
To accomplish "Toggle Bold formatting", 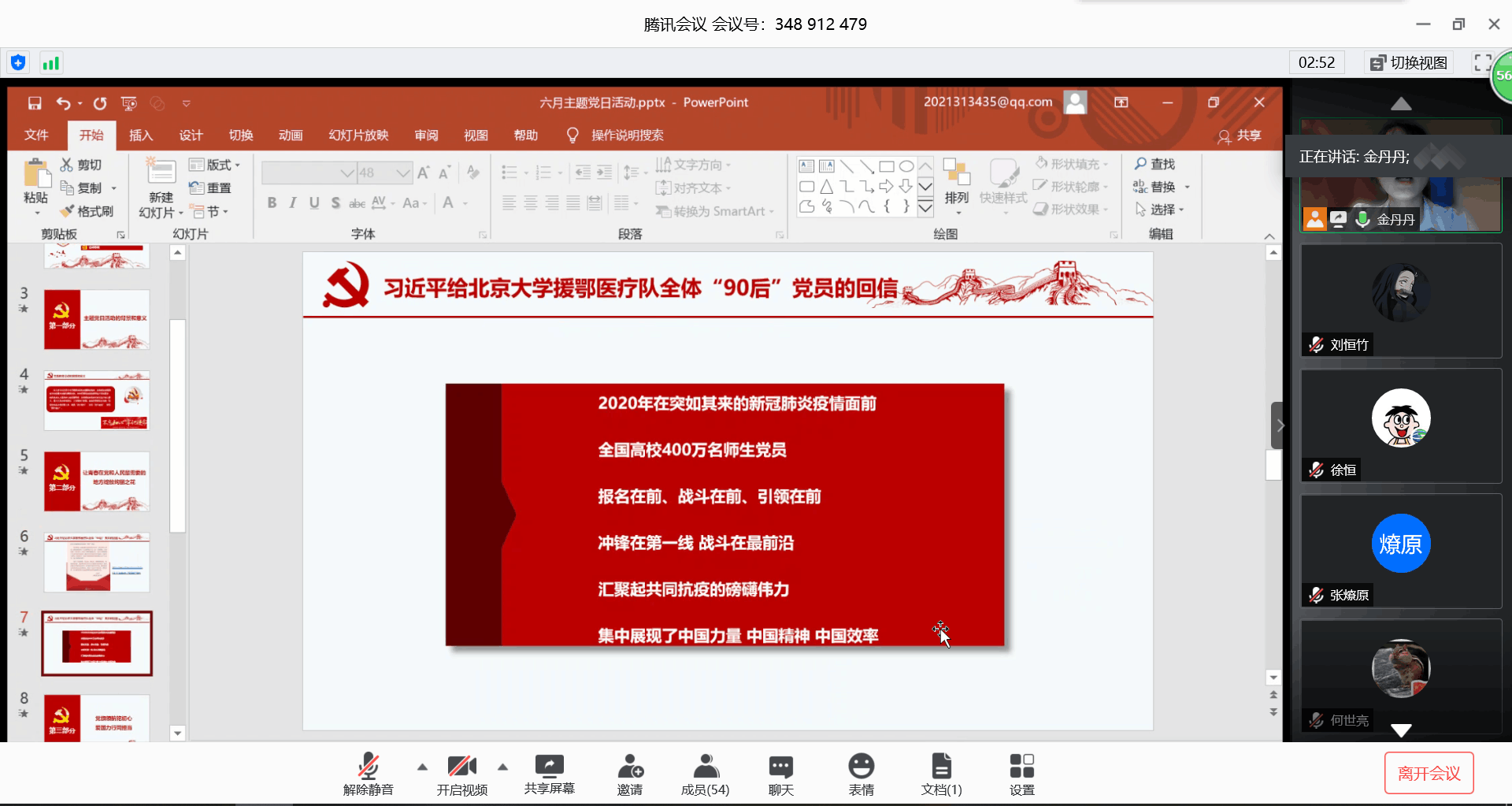I will pos(272,203).
